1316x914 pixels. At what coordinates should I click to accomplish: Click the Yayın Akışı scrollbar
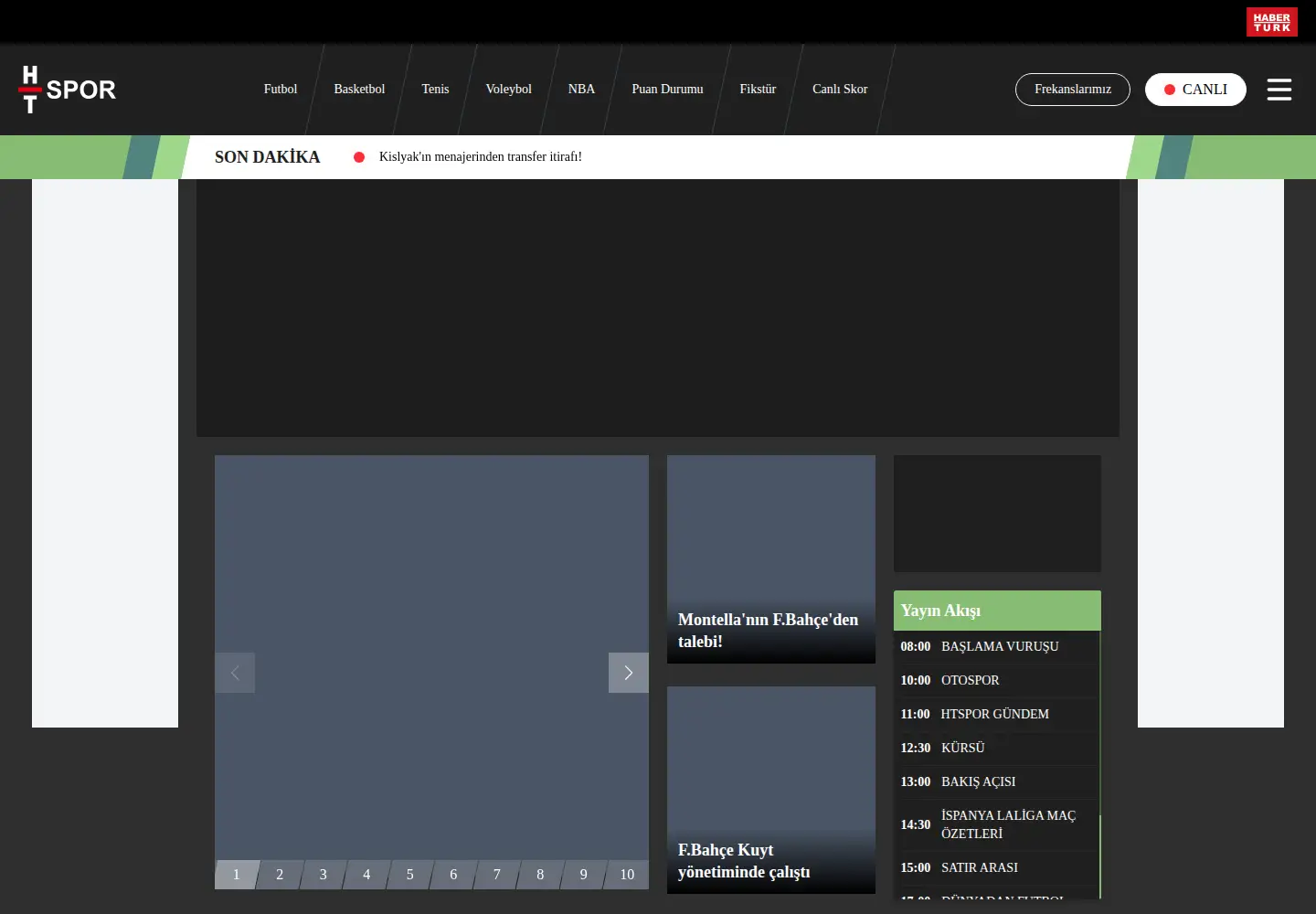point(1099,765)
